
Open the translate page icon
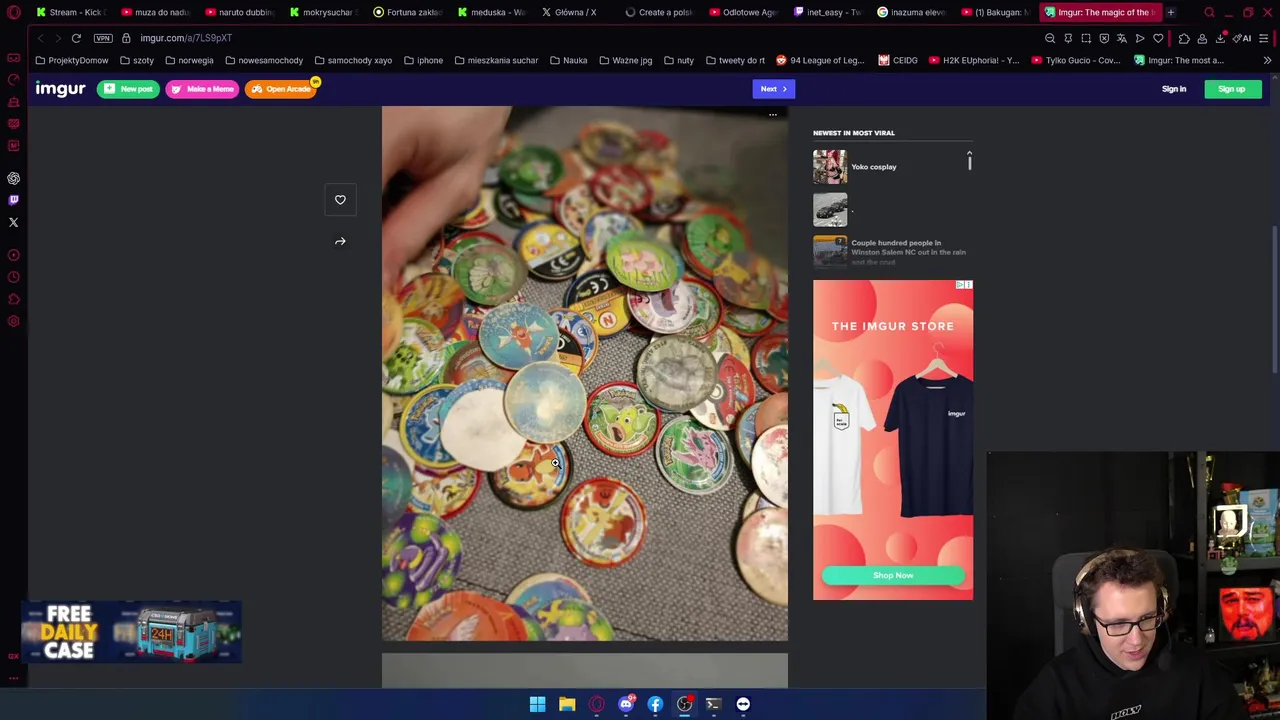point(1122,38)
